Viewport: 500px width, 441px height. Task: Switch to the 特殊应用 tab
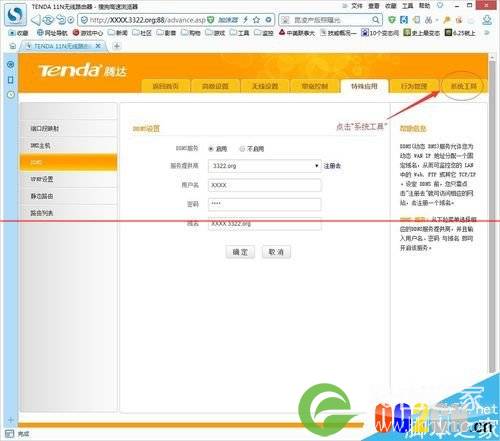(364, 86)
